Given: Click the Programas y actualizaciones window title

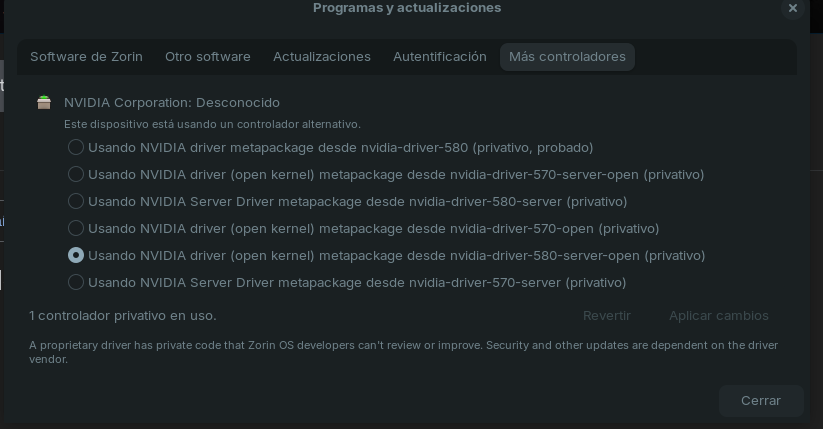Looking at the screenshot, I should click(x=407, y=8).
